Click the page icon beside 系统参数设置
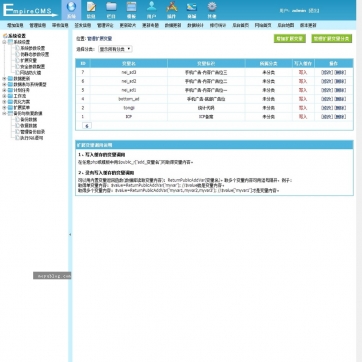This screenshot has height=362, width=362. (17, 48)
